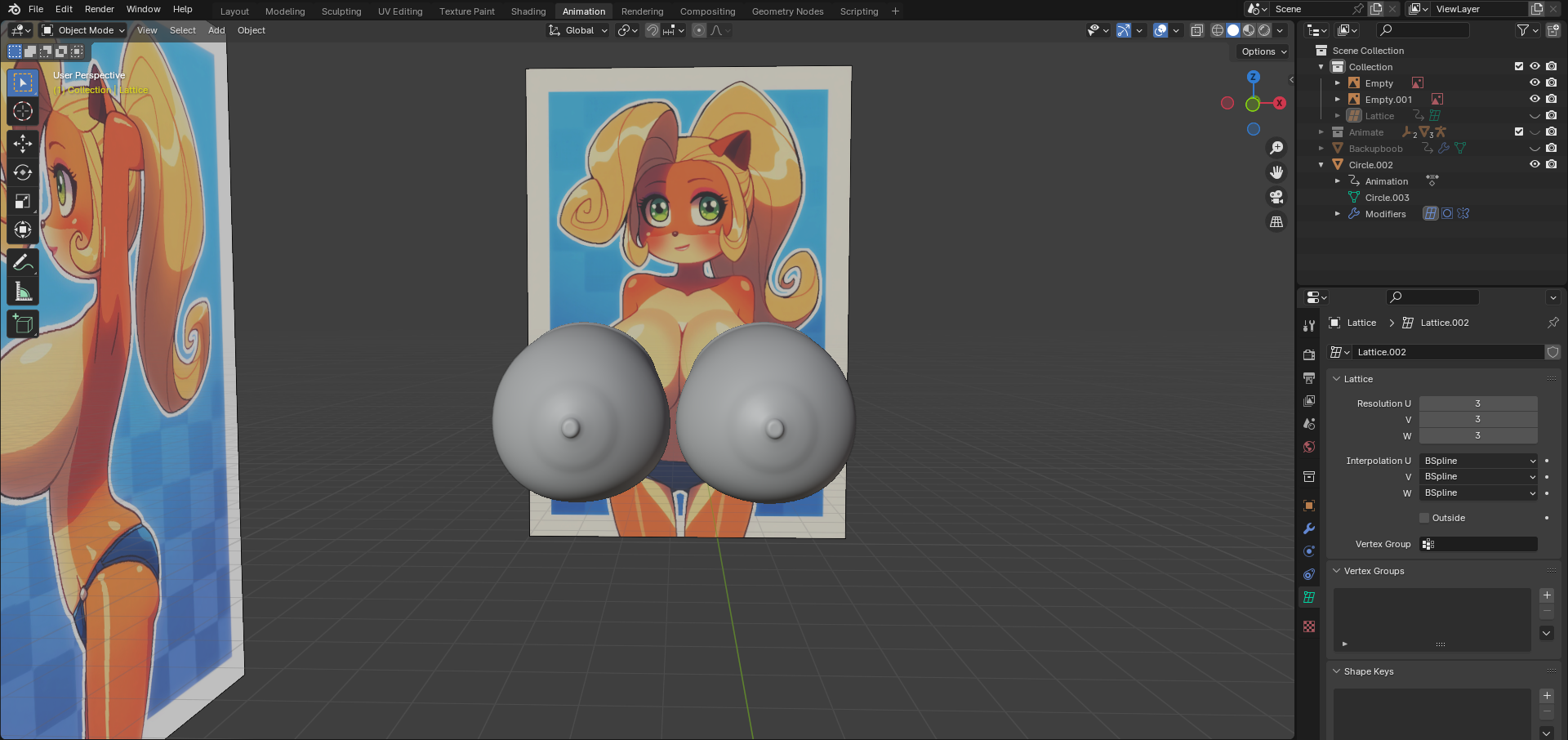Open the Tool properties tab
1568x740 pixels.
tap(1309, 325)
